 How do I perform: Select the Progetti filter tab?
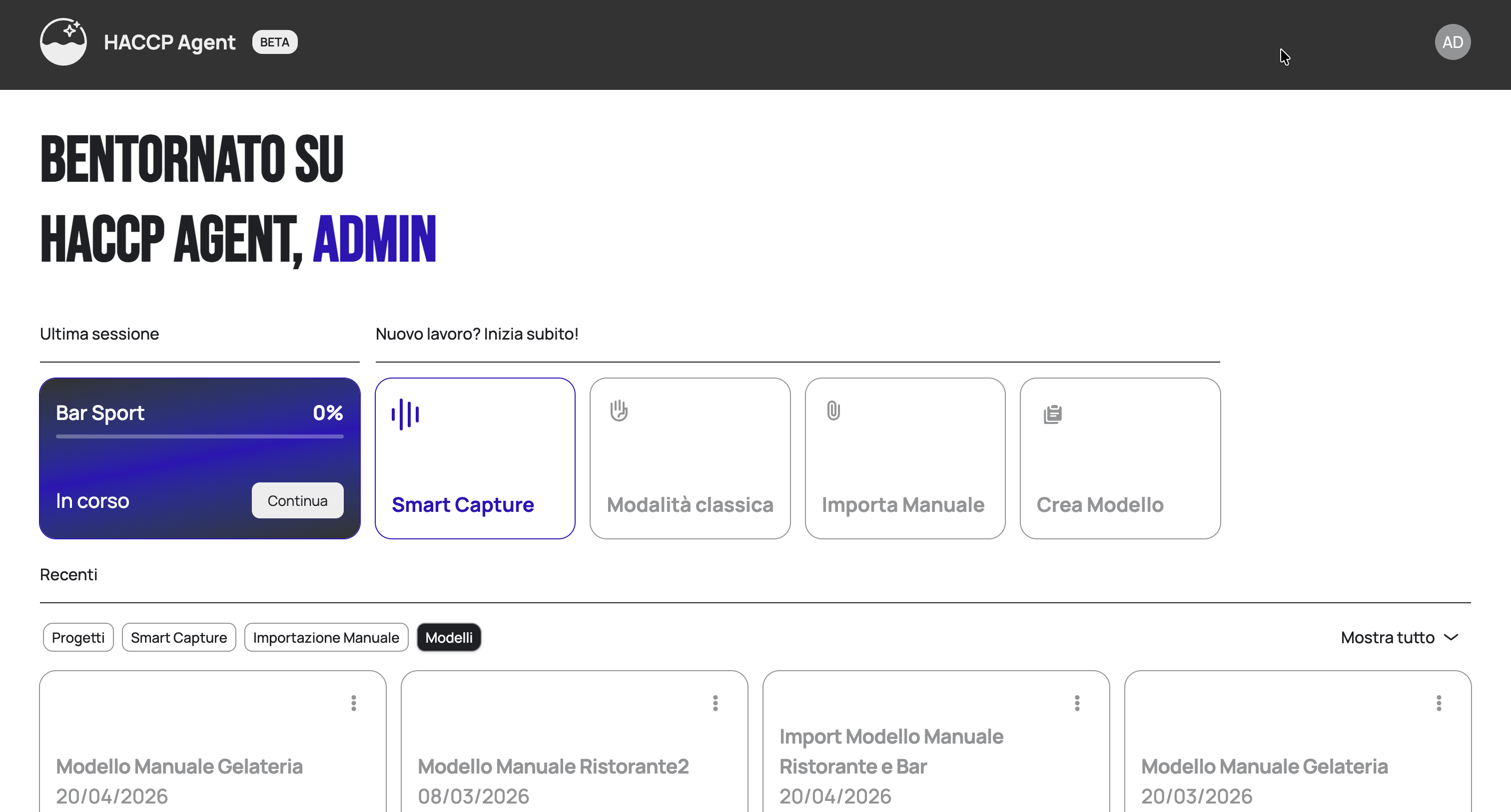(x=78, y=637)
